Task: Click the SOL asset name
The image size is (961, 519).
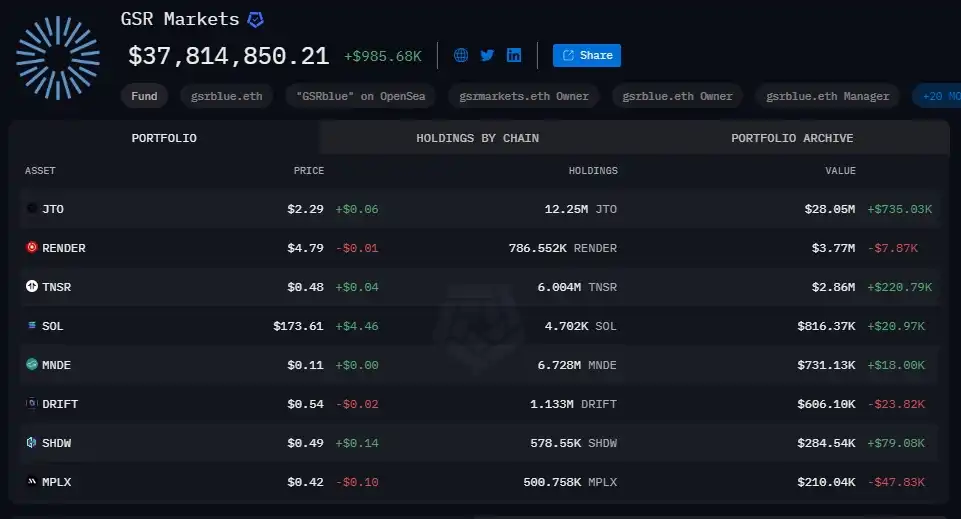Action: click(x=53, y=326)
